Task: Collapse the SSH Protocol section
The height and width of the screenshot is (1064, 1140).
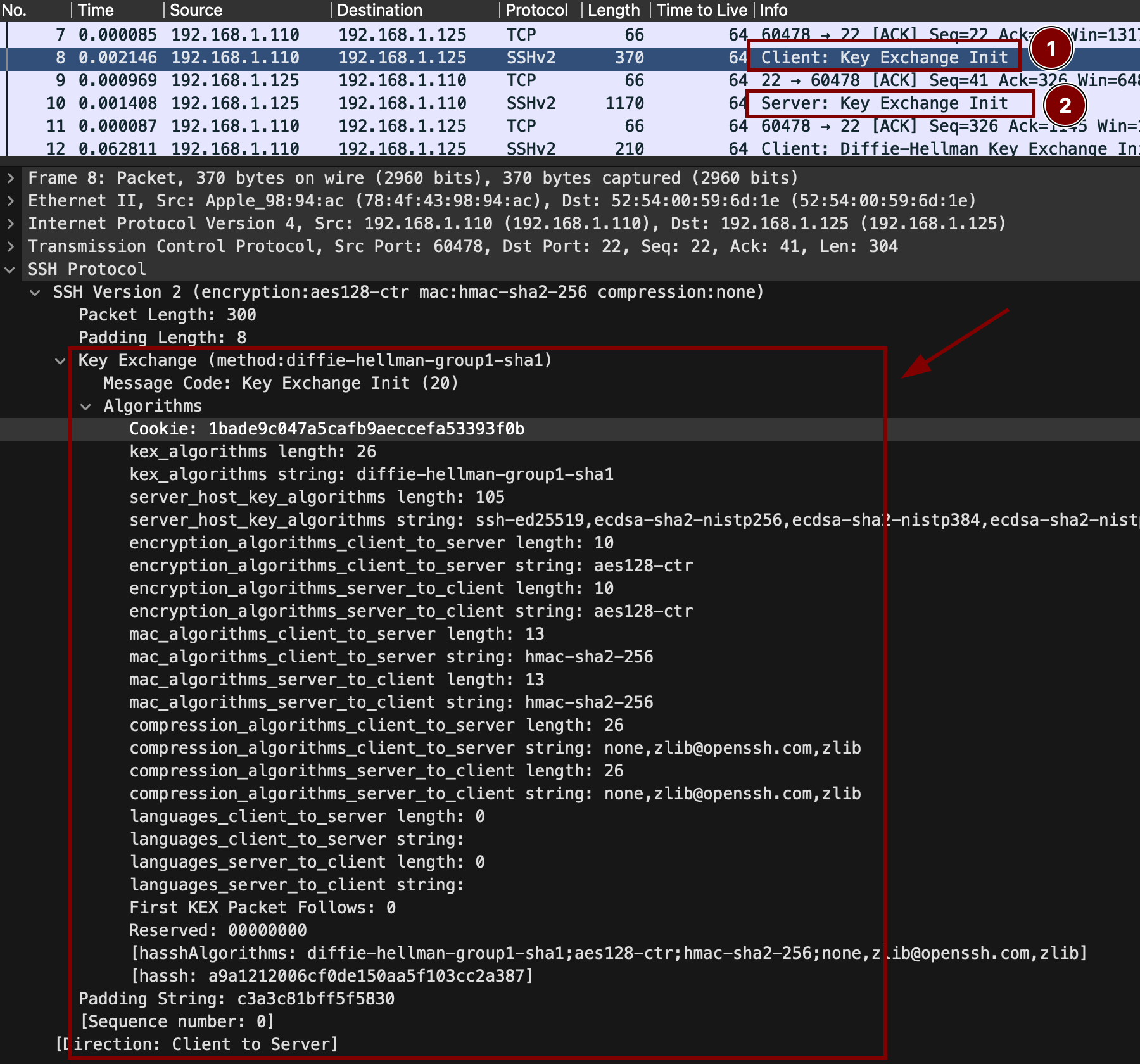Action: (x=10, y=269)
